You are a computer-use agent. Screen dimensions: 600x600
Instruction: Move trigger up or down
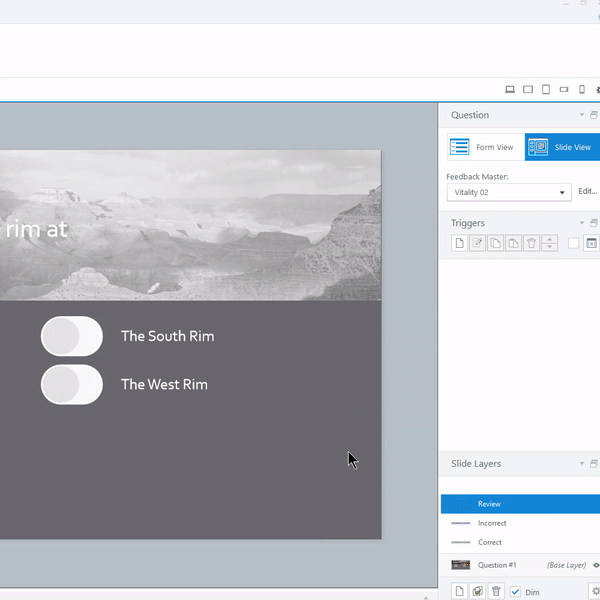549,243
